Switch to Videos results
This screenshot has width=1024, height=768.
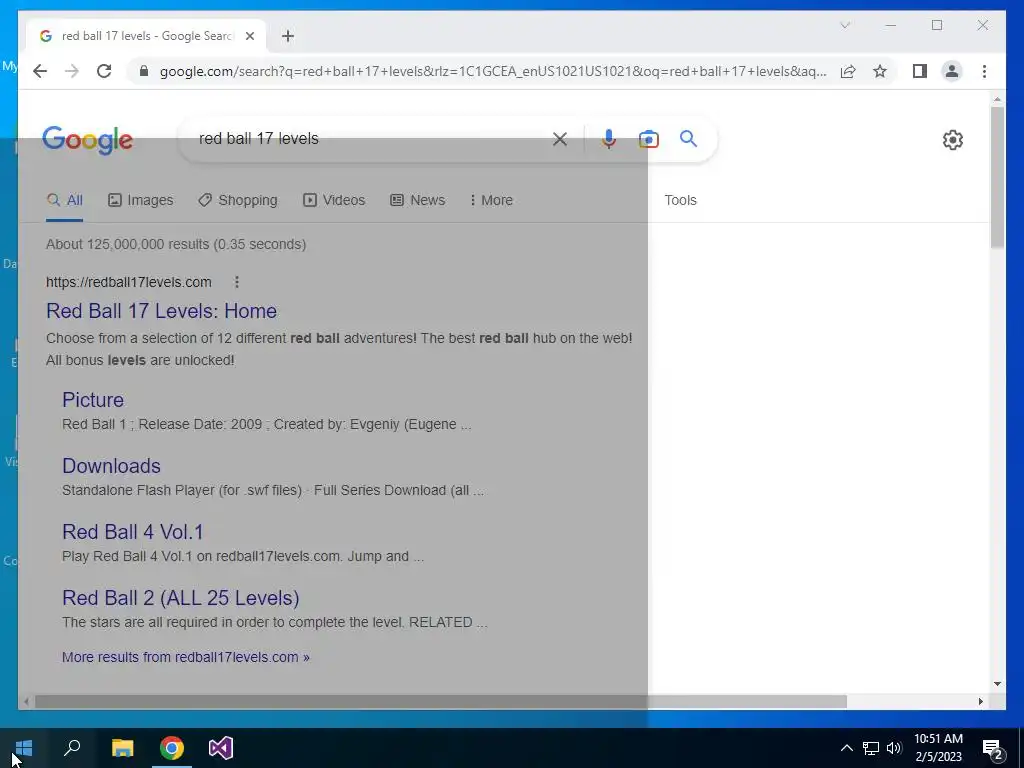coord(334,200)
